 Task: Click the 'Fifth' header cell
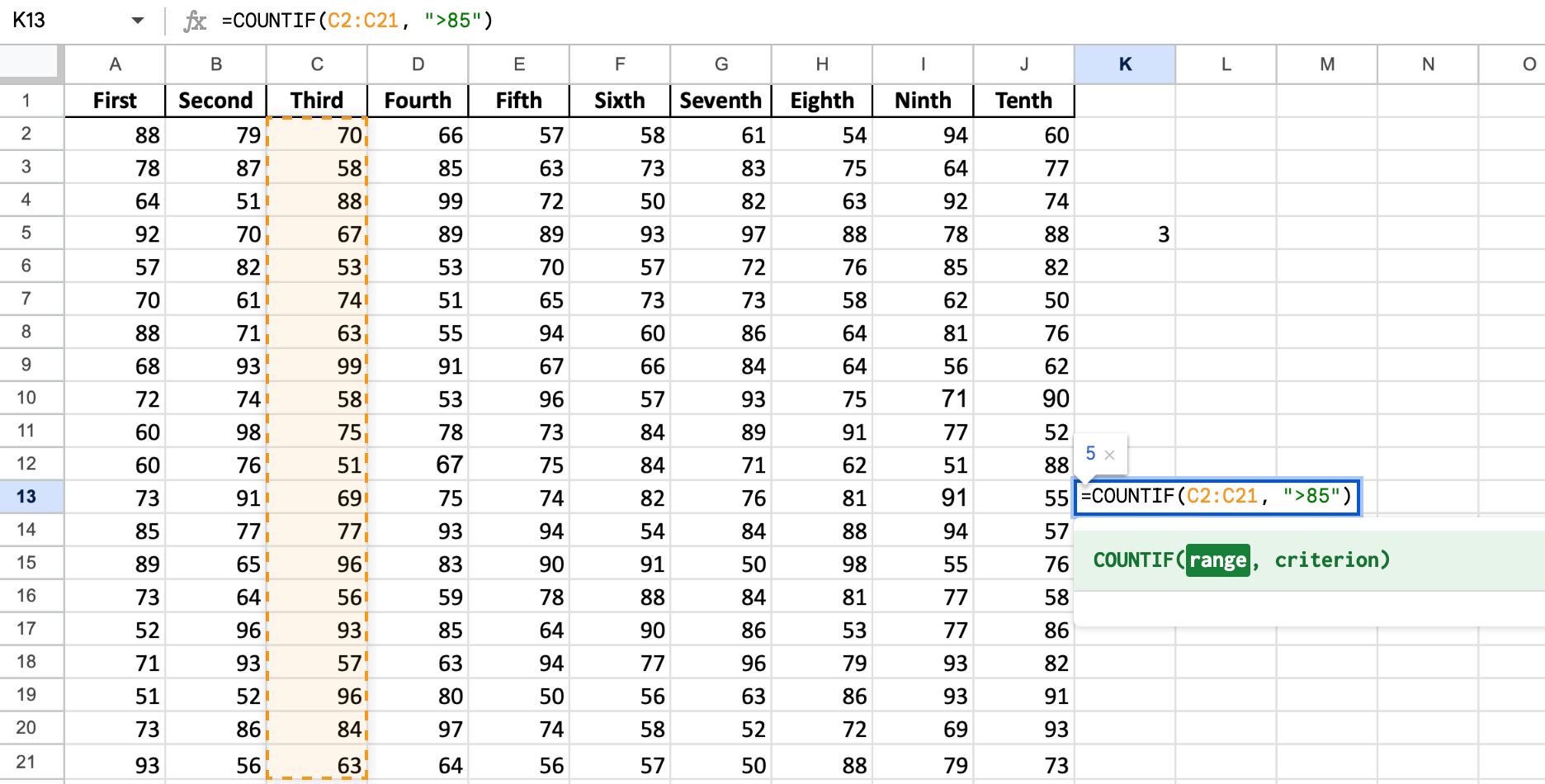click(x=519, y=101)
